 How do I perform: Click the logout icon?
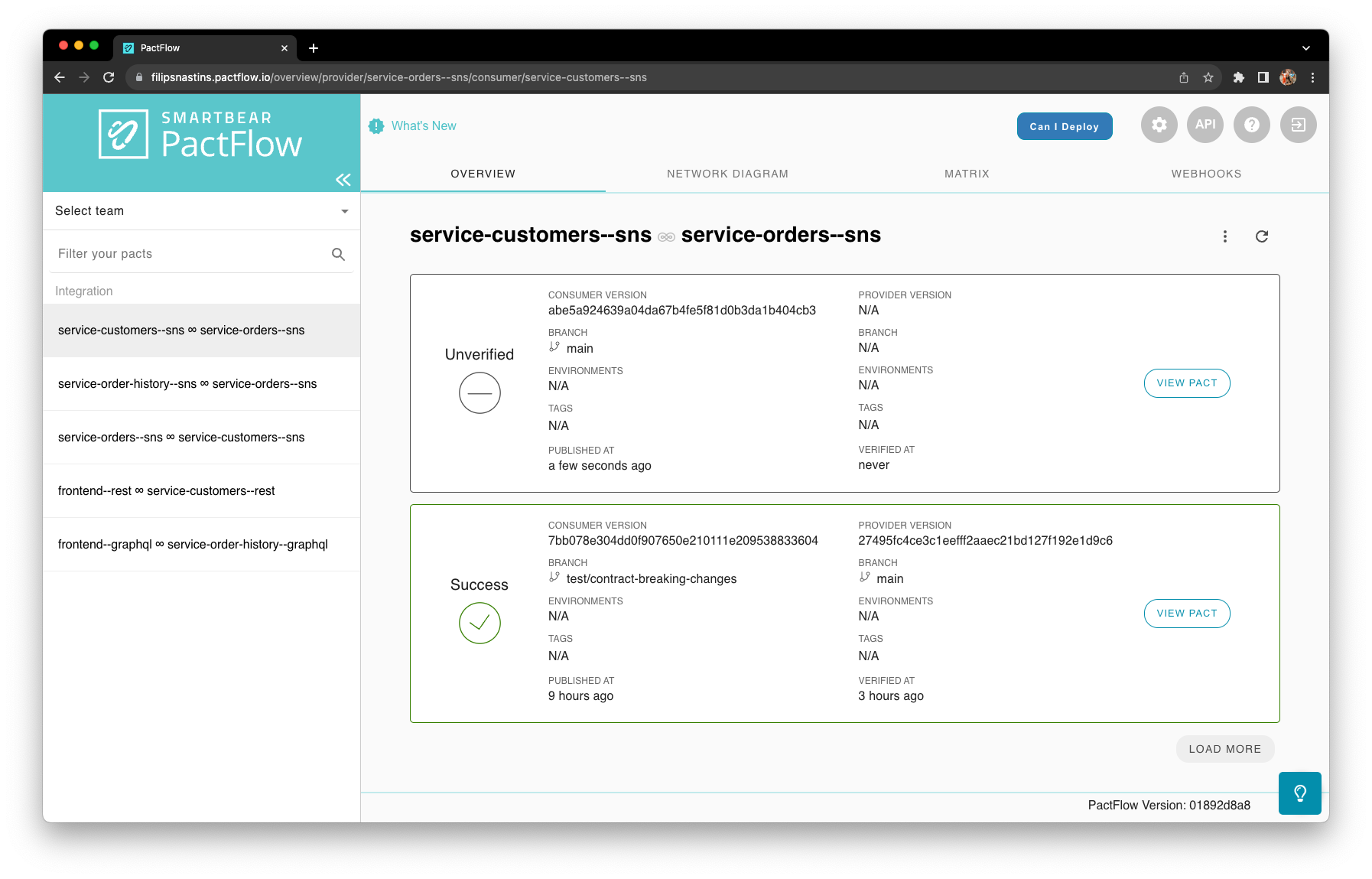[1299, 125]
